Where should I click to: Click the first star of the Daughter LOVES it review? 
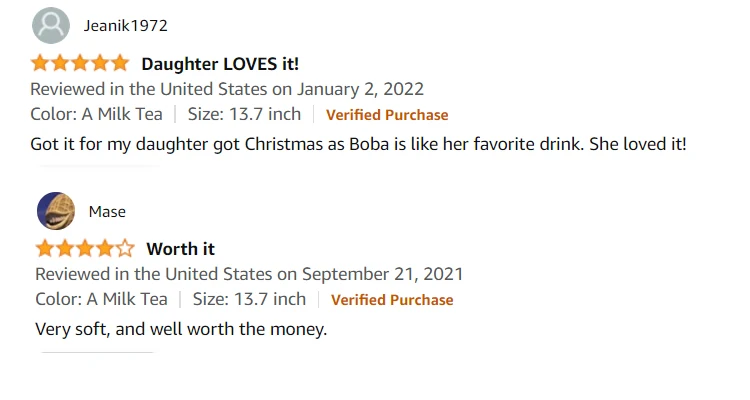point(40,63)
